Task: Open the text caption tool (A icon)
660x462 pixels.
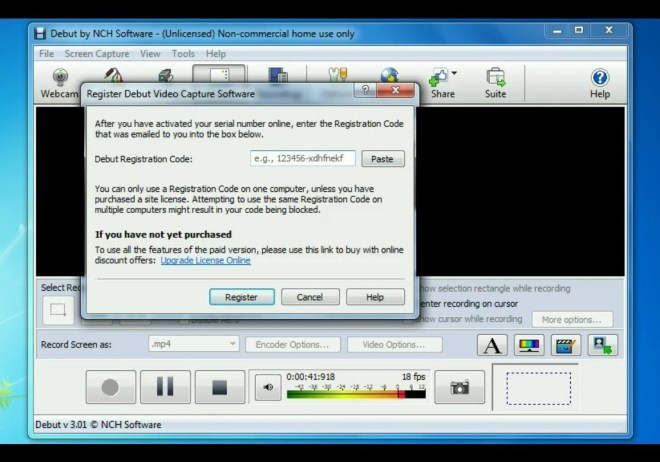Action: click(492, 345)
